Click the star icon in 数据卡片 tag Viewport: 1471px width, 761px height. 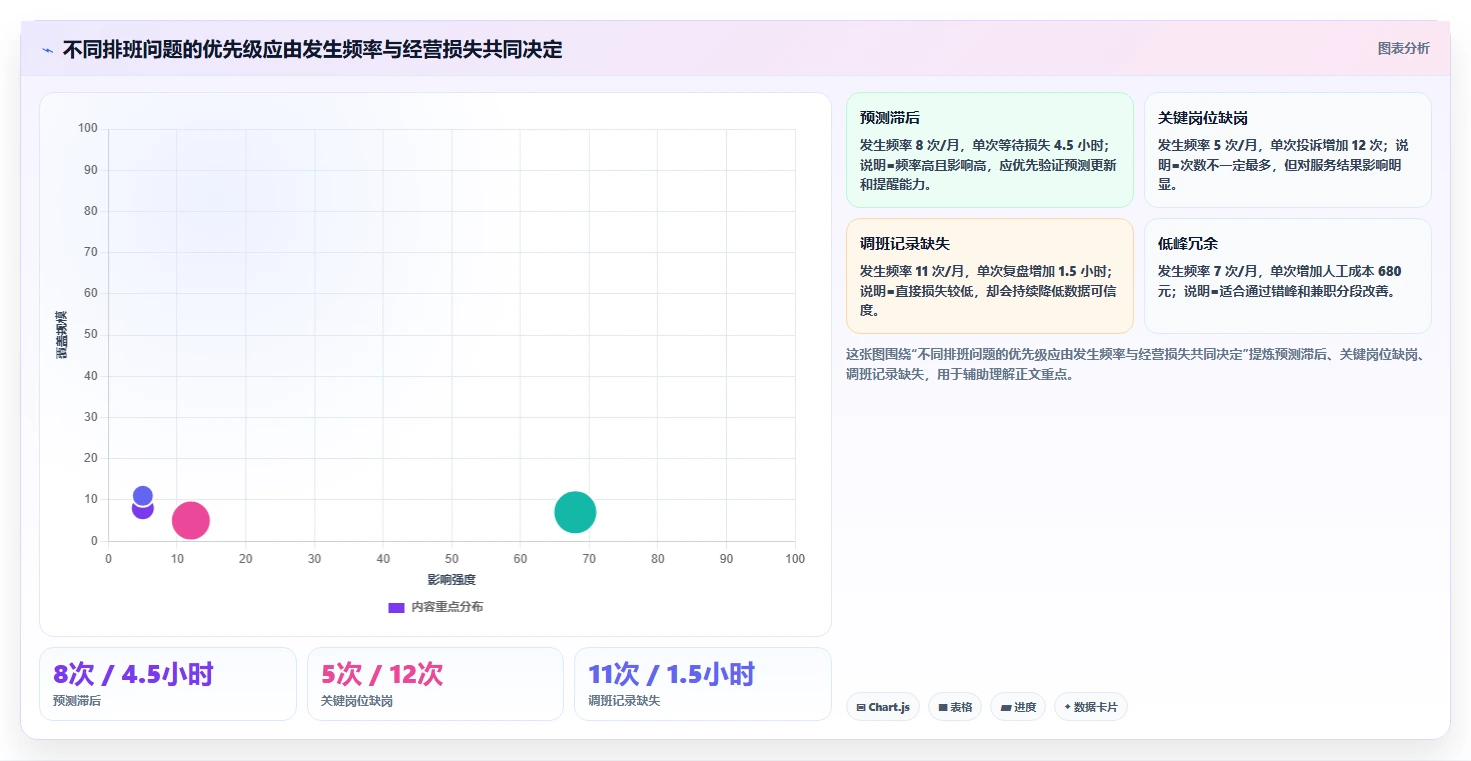pos(1068,707)
